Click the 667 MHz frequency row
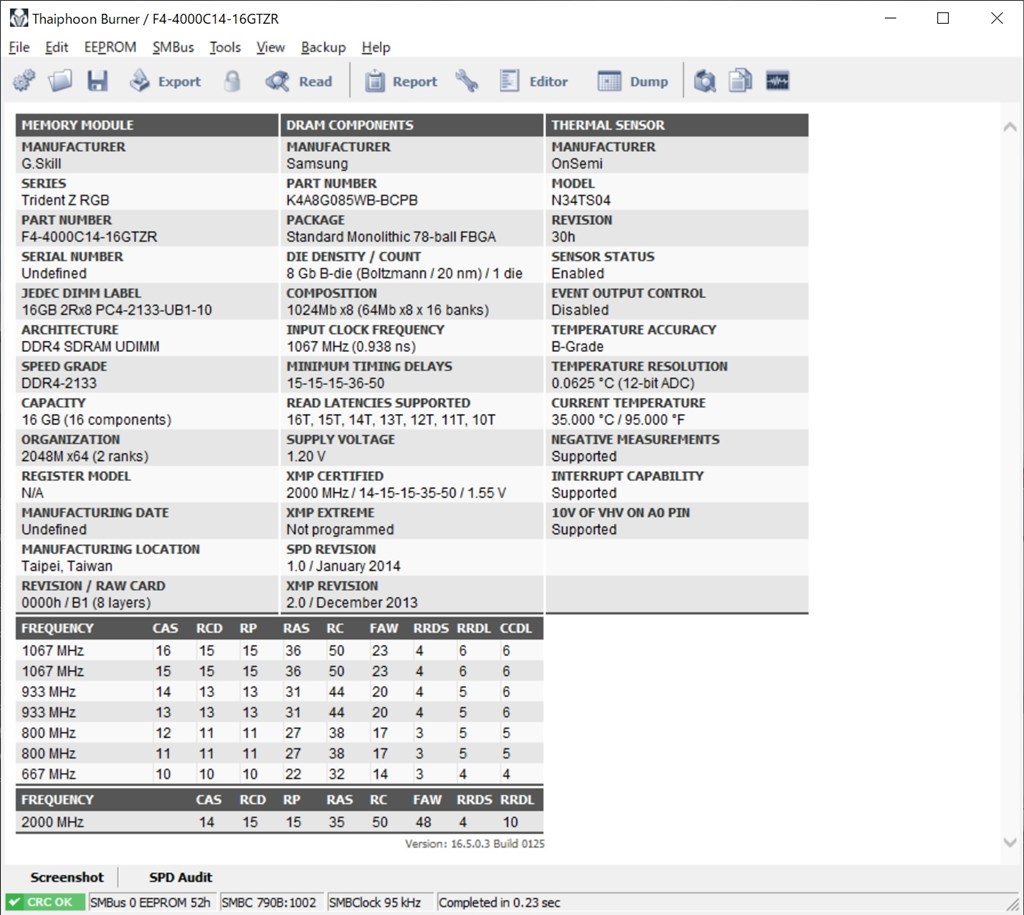This screenshot has width=1024, height=915. [280, 774]
